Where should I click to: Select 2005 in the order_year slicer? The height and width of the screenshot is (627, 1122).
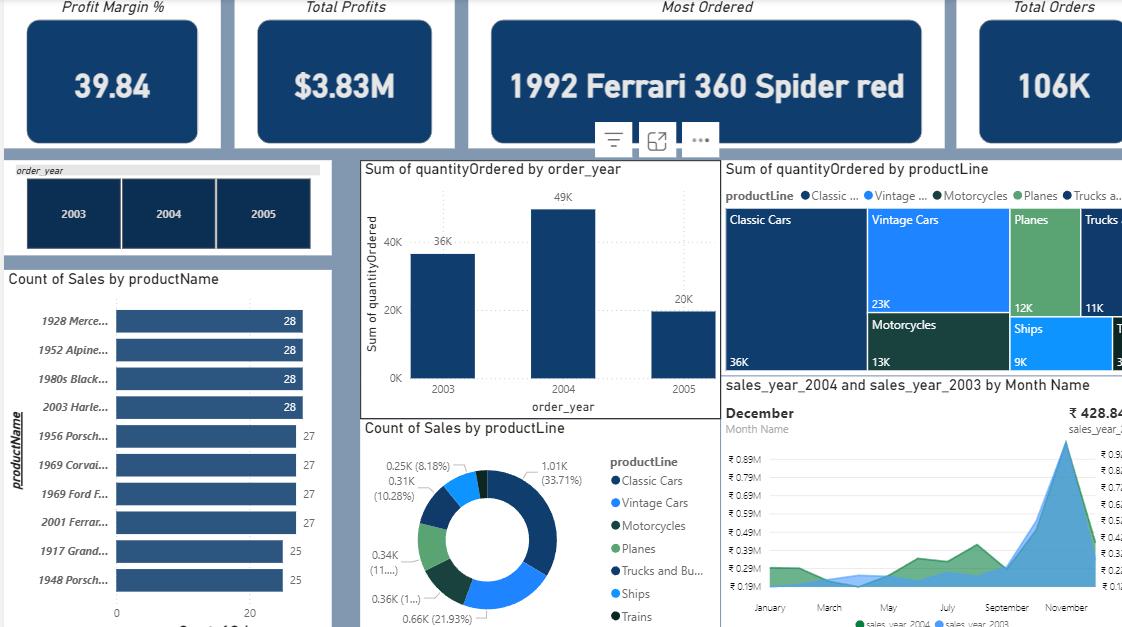point(263,213)
